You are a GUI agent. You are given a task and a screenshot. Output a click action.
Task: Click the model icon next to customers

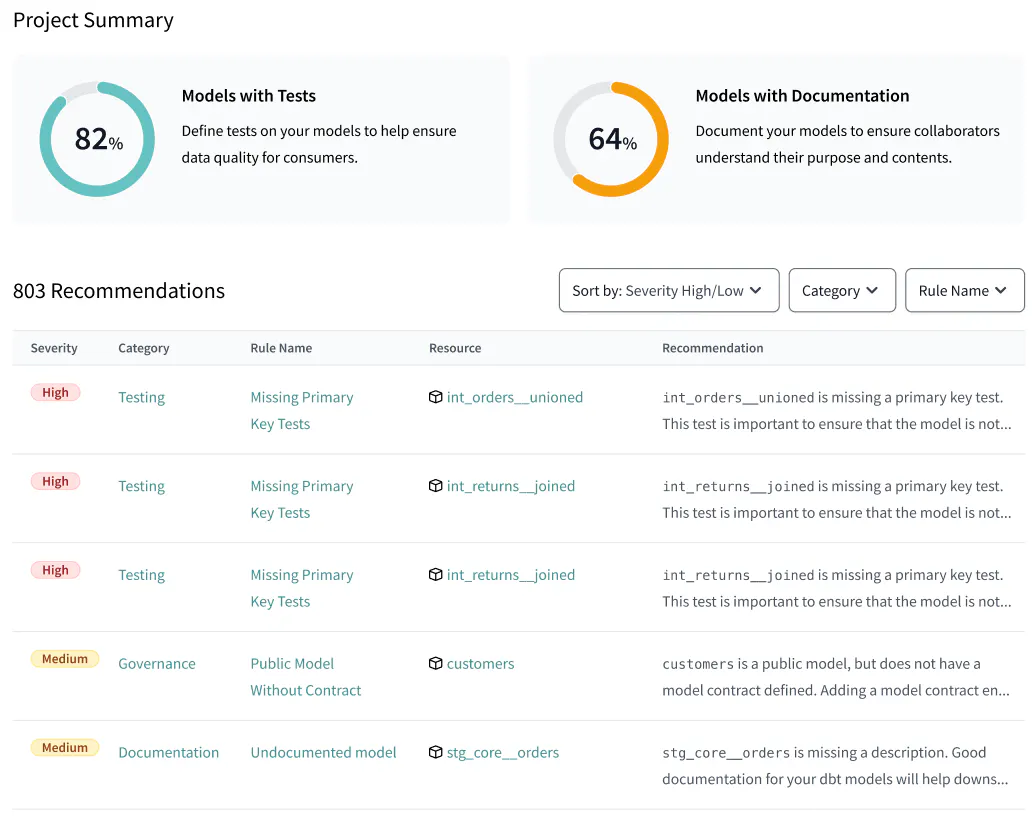(x=435, y=663)
